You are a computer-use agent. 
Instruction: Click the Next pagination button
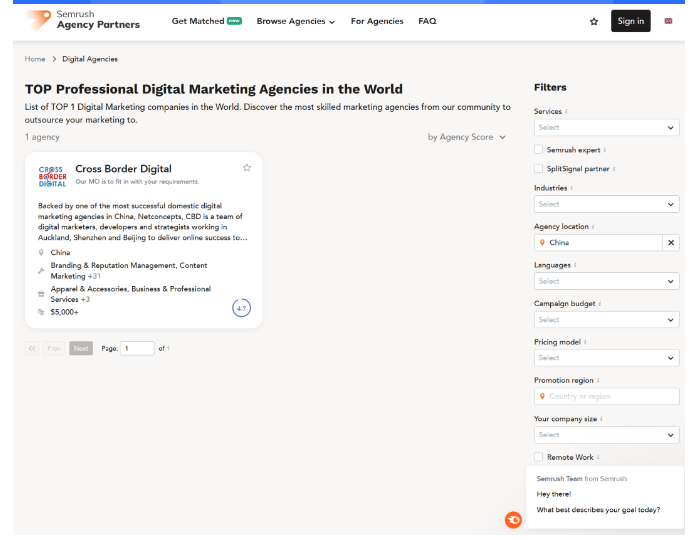[x=81, y=348]
